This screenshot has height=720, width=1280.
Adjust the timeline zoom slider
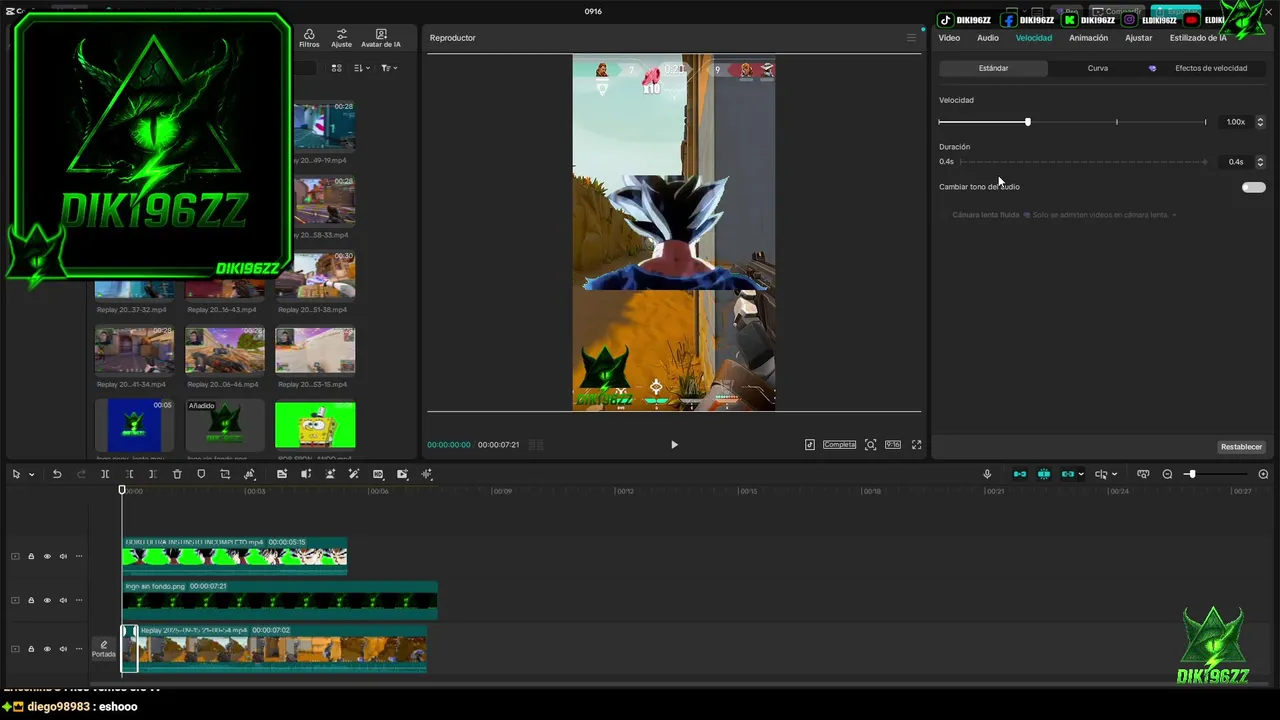pos(1191,474)
